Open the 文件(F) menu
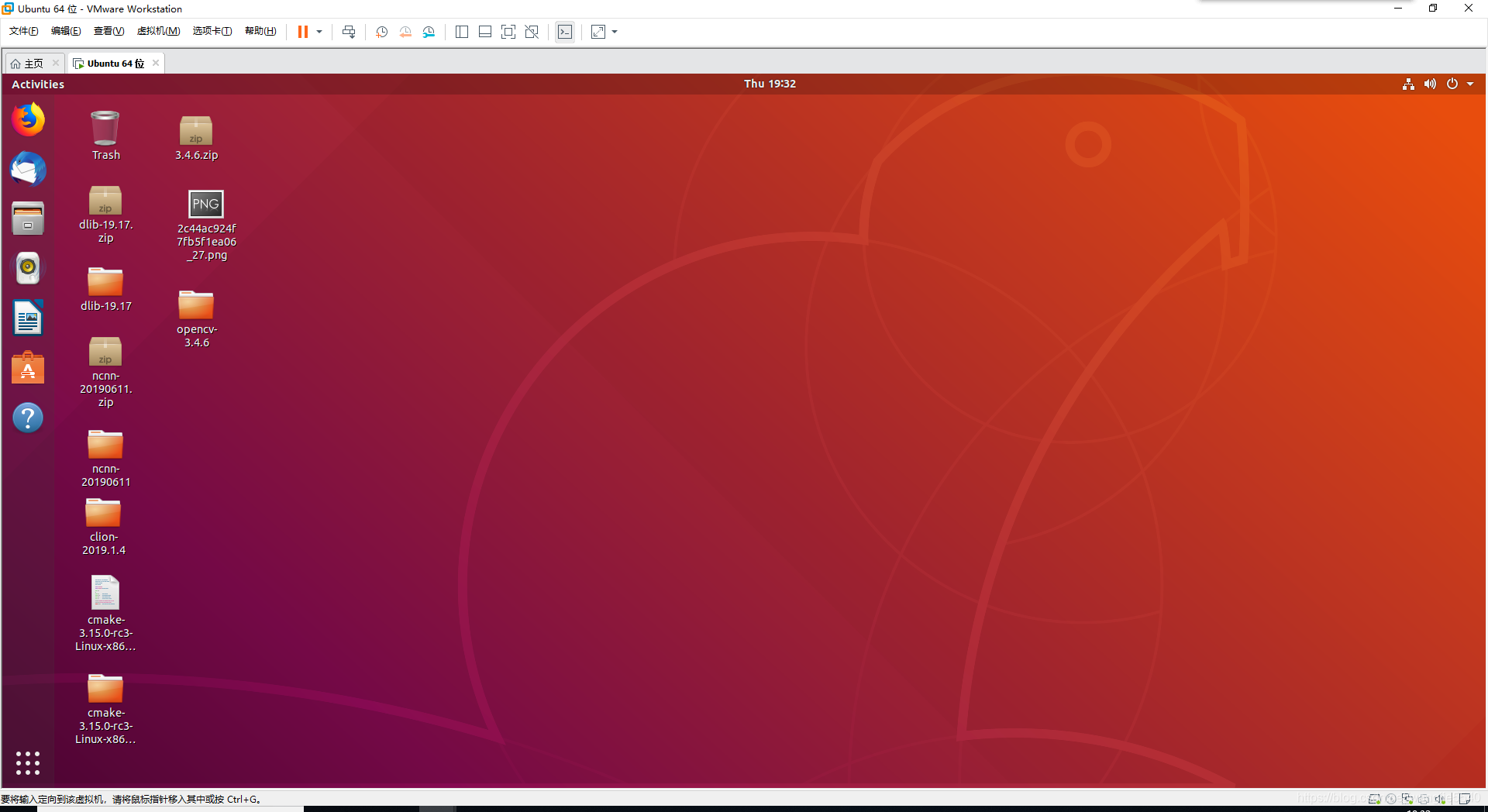Image resolution: width=1488 pixels, height=812 pixels. pos(23,31)
